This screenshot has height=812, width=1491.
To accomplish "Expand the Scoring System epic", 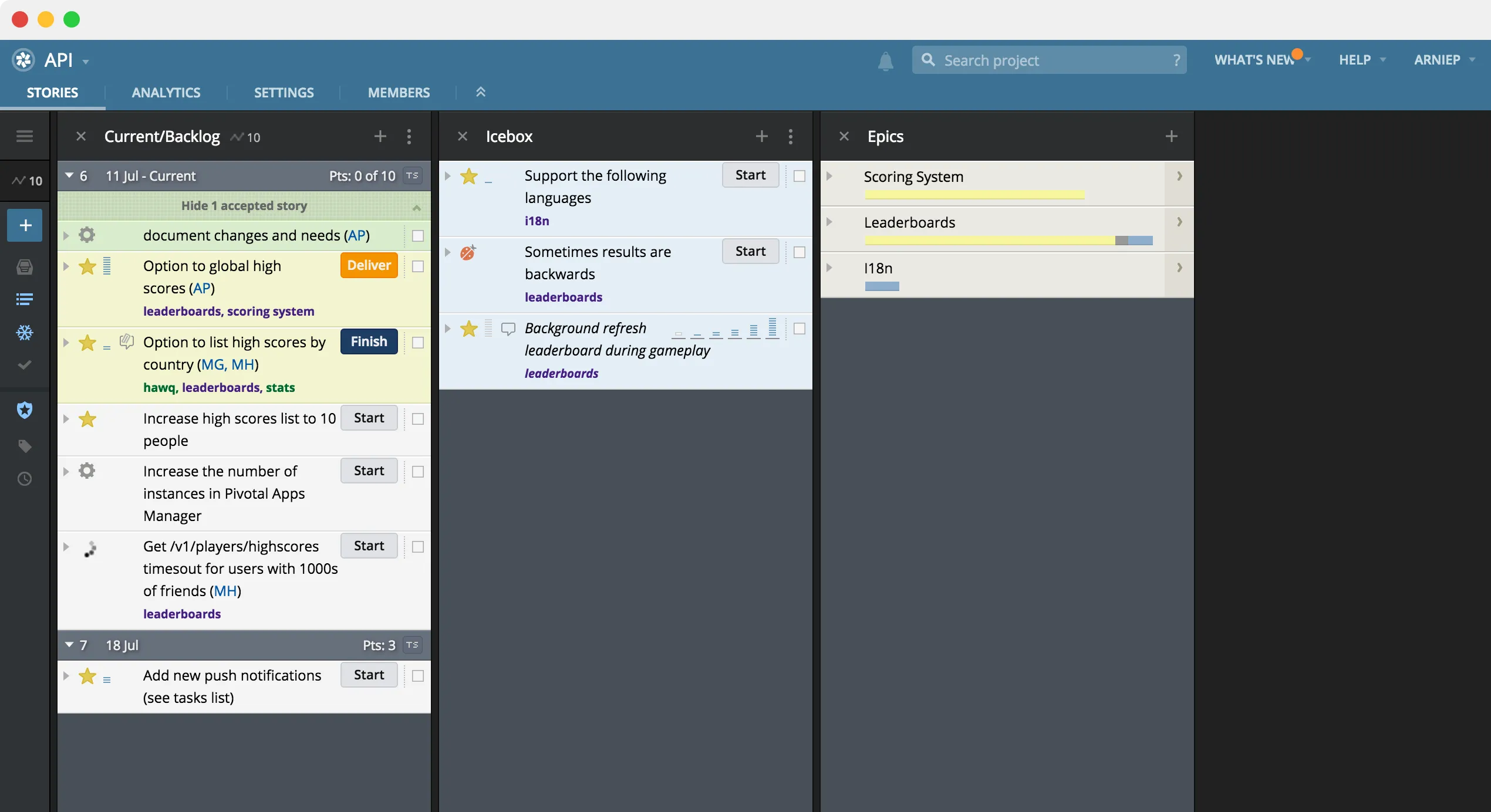I will [x=829, y=175].
